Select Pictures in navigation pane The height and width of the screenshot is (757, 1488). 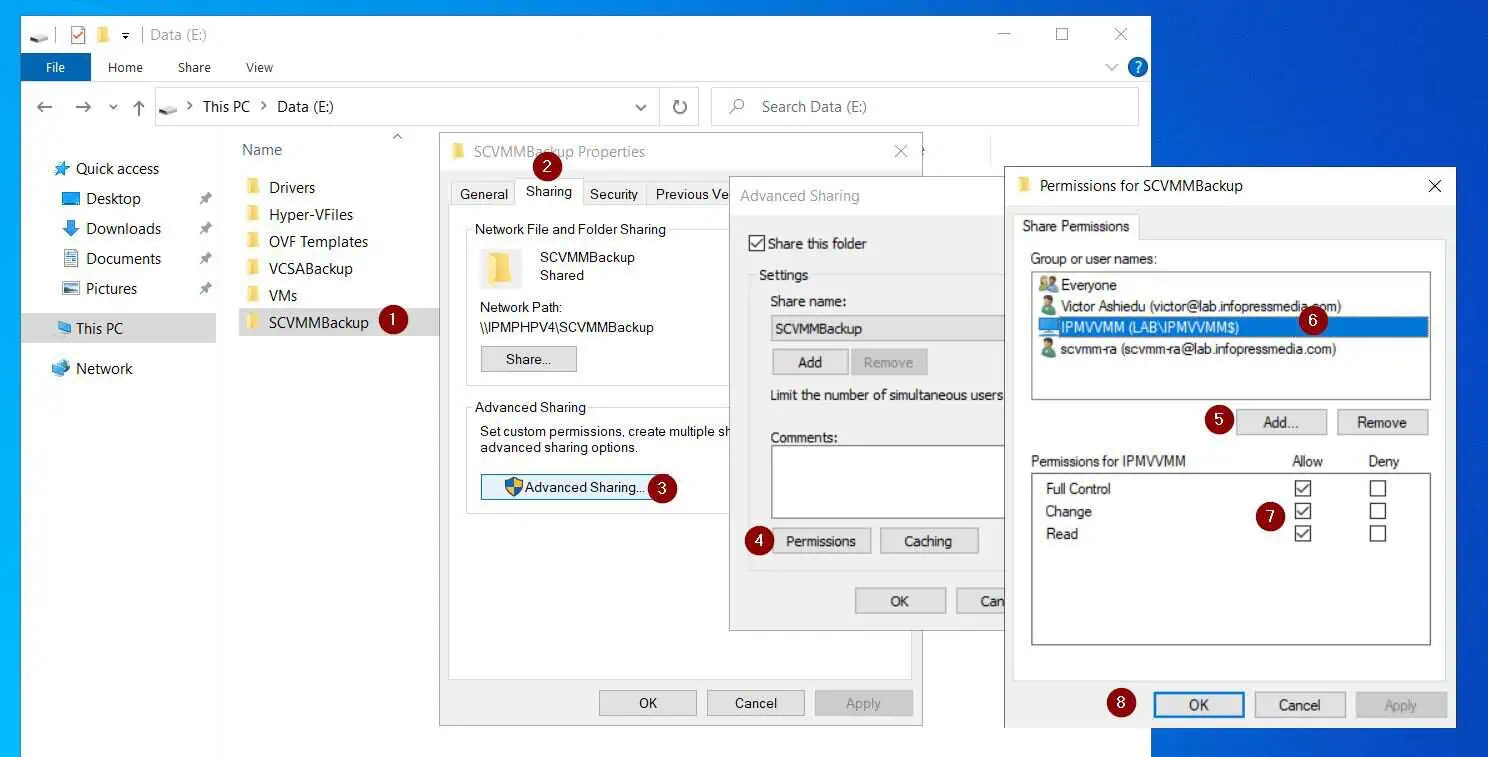point(111,288)
